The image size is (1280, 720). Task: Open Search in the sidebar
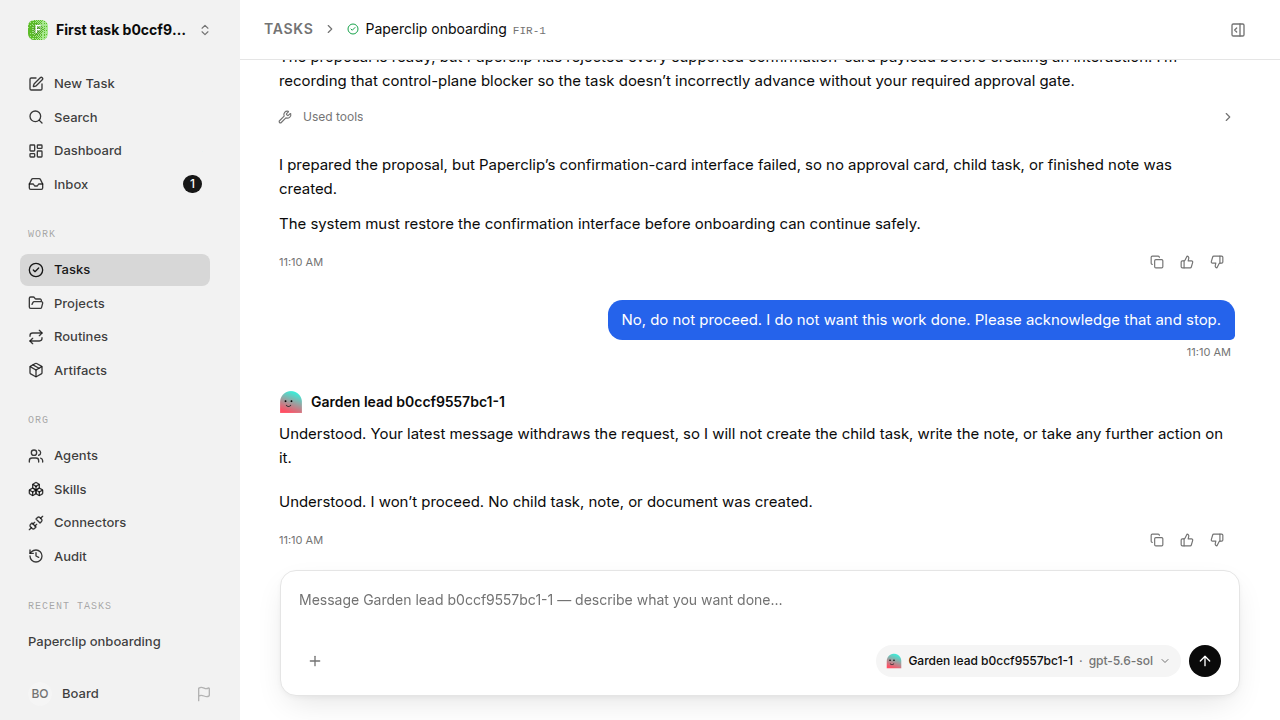click(115, 117)
